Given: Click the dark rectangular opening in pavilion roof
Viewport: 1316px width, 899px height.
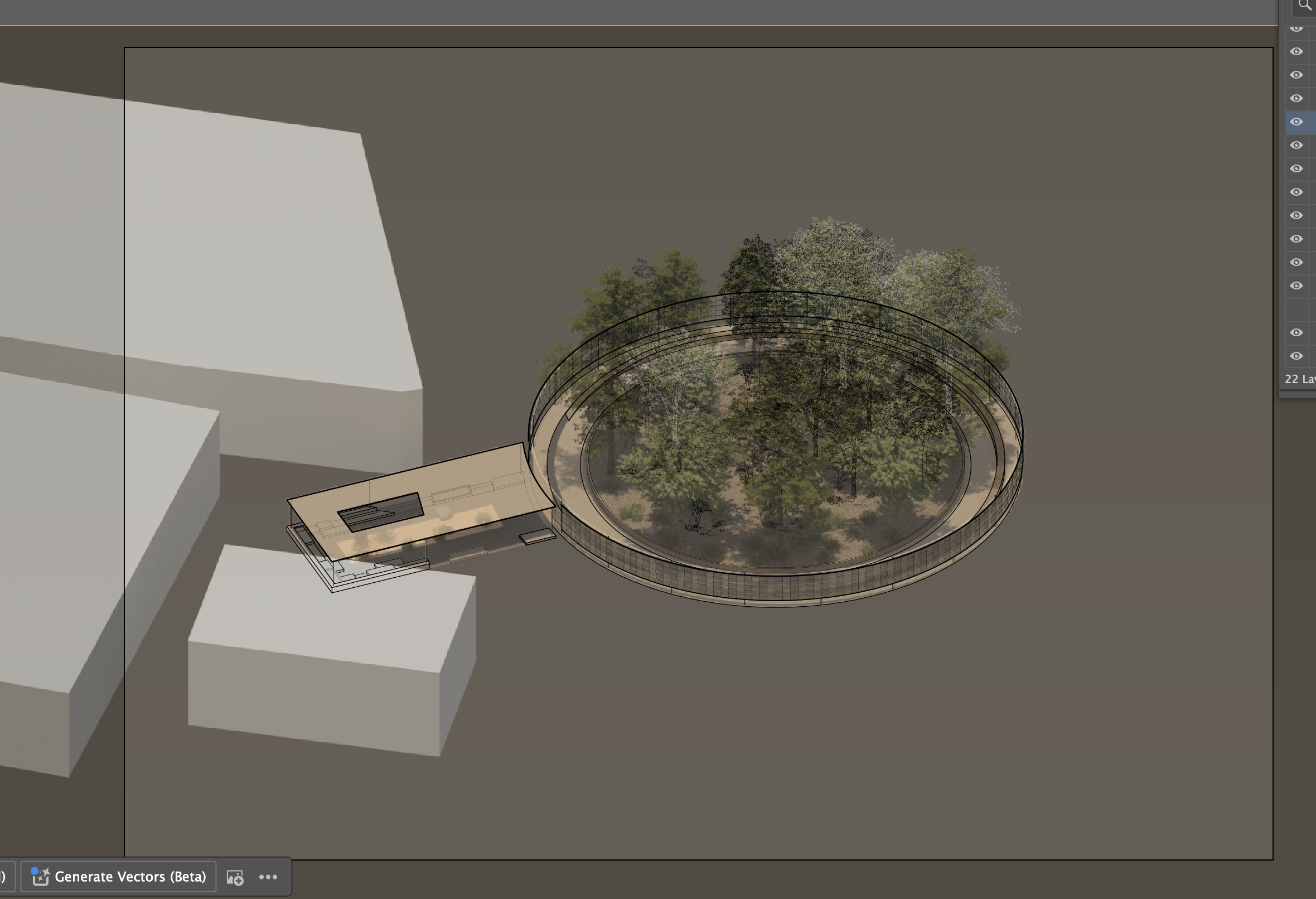Looking at the screenshot, I should click(380, 511).
